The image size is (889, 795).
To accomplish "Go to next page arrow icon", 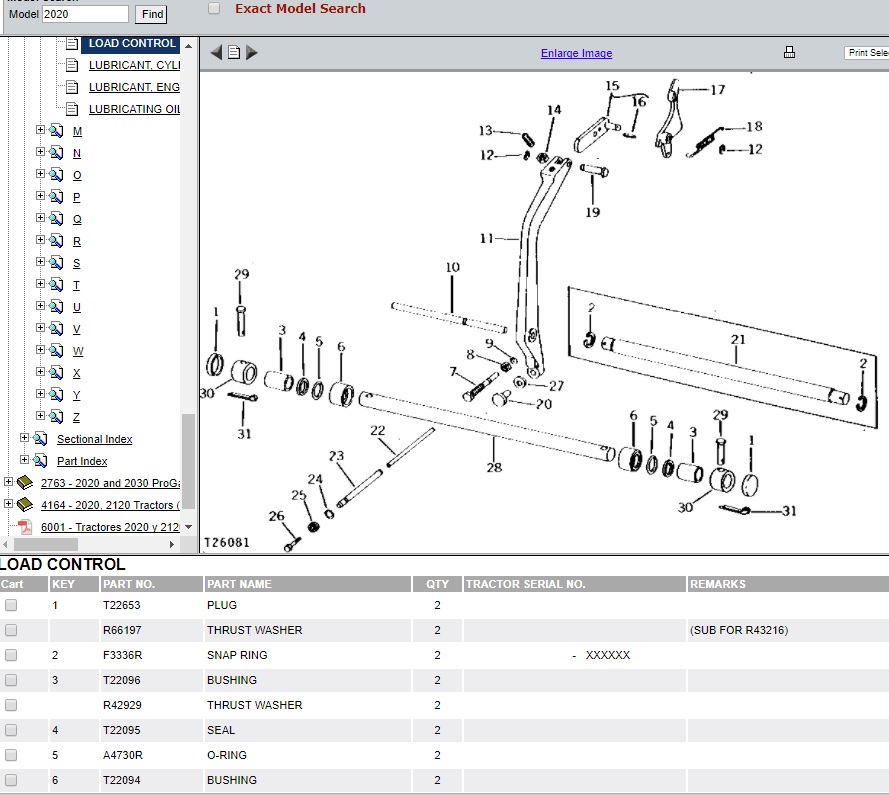I will click(x=251, y=52).
